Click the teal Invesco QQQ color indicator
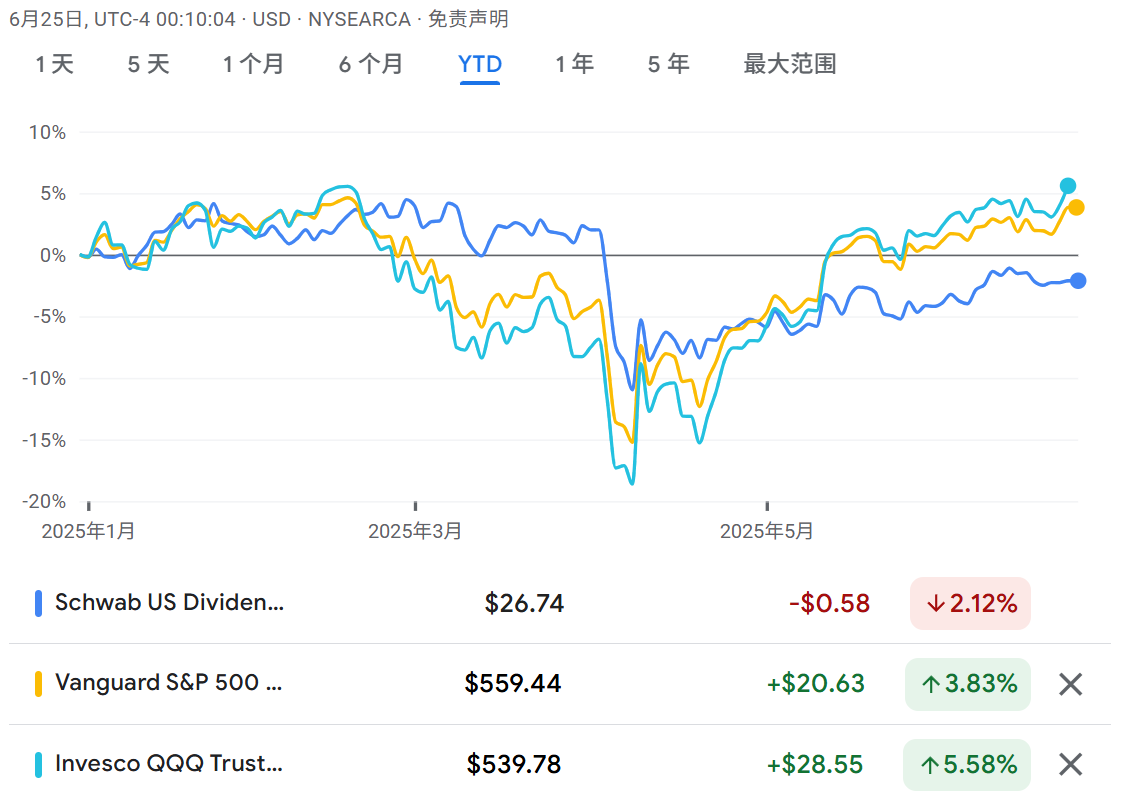 (39, 764)
